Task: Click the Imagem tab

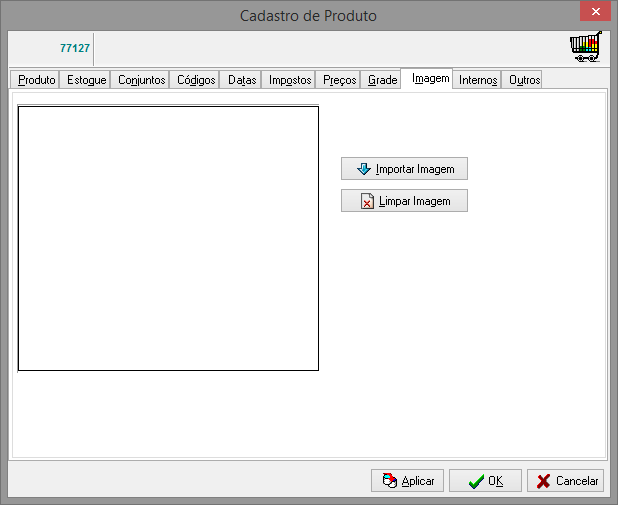Action: point(430,78)
